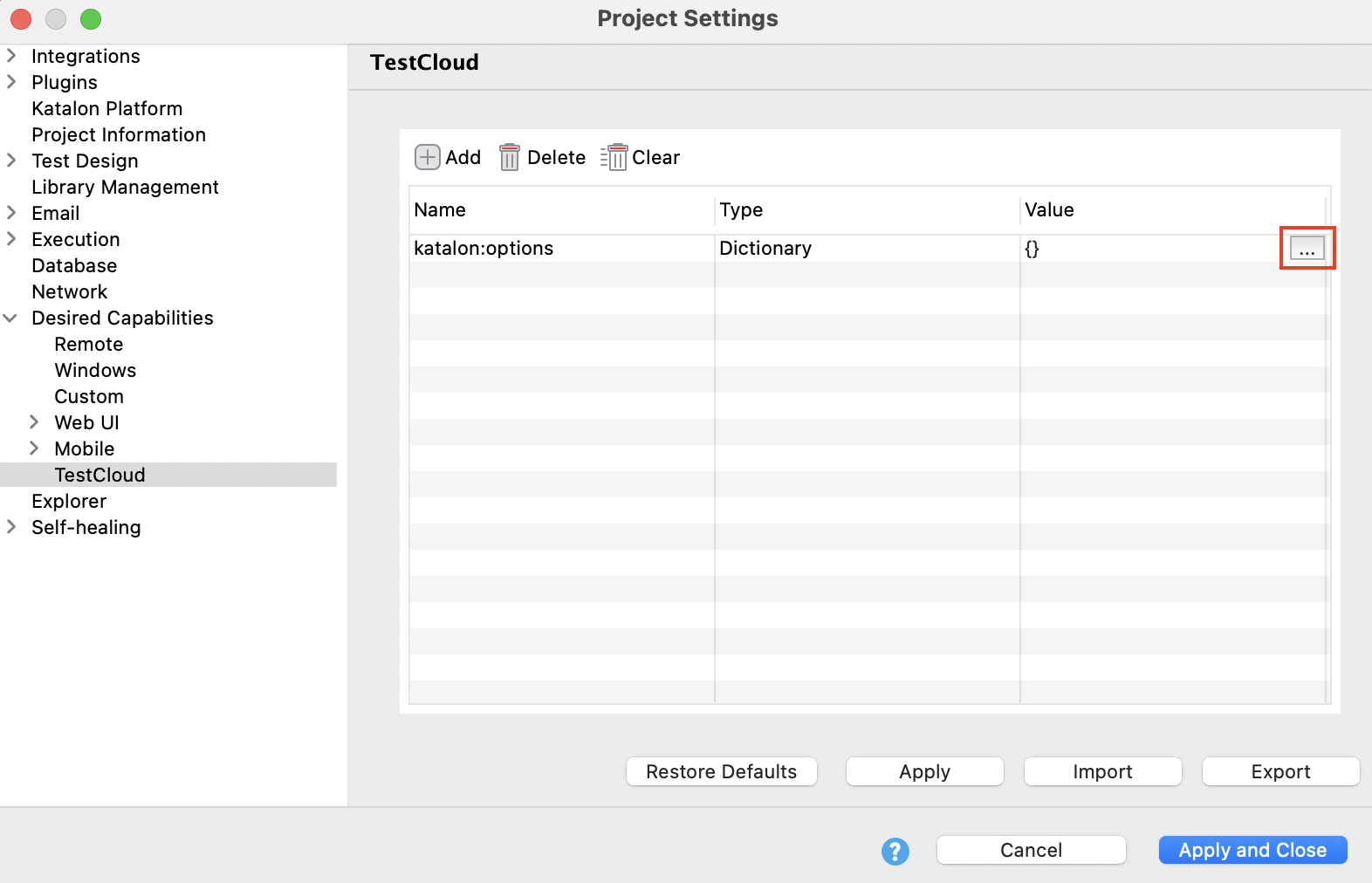Go to Remote desired capabilities
The width and height of the screenshot is (1372, 883).
[88, 345]
